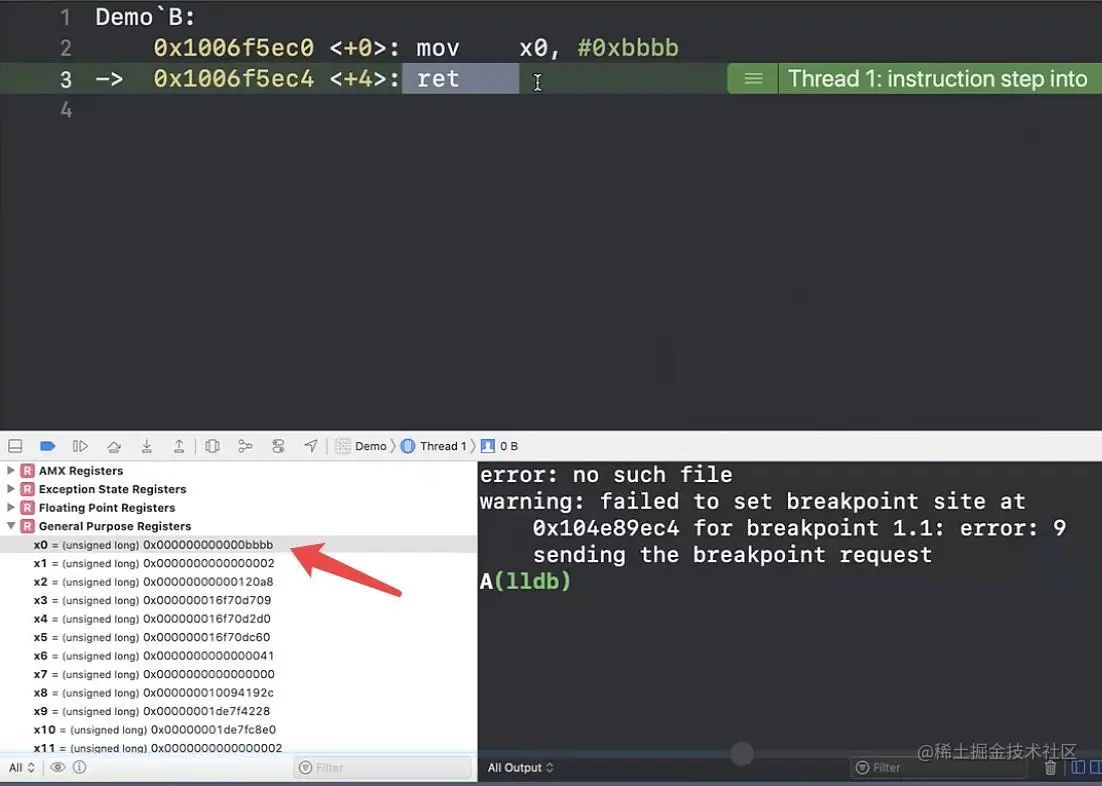1102x786 pixels.
Task: Click the variables filter icon
Action: [x=305, y=768]
